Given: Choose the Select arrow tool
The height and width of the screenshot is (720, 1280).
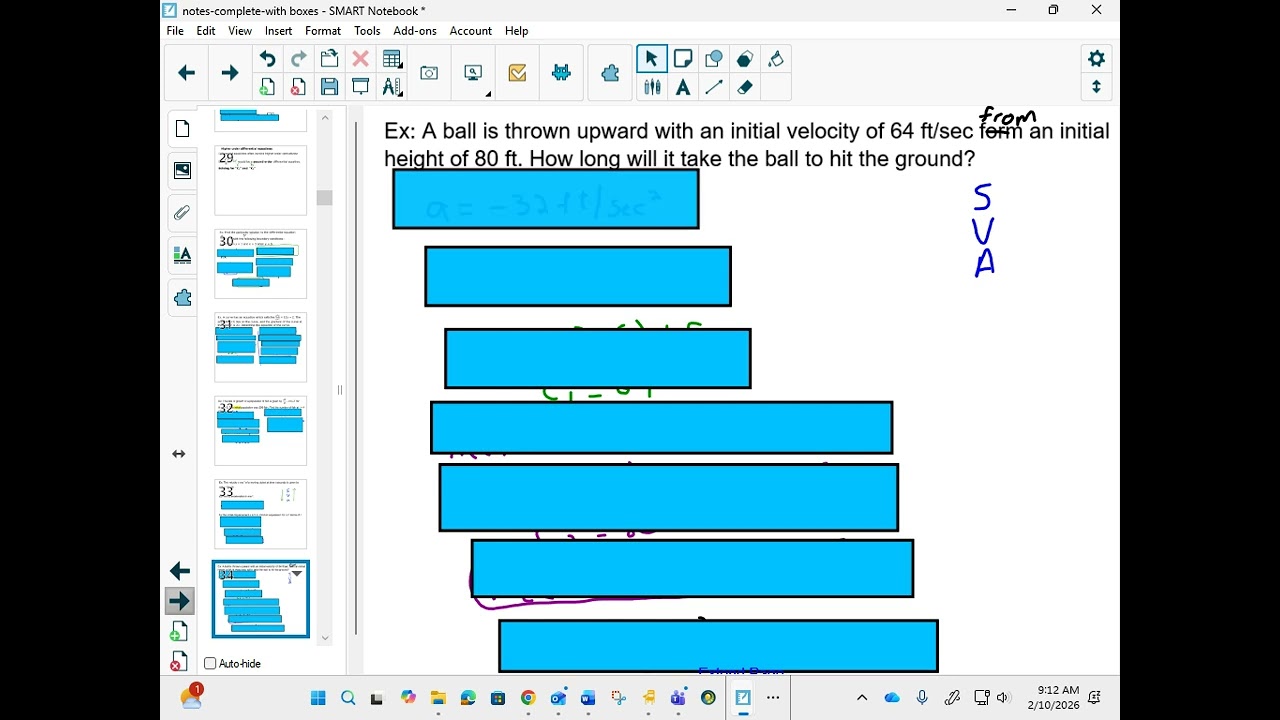Looking at the screenshot, I should coord(651,59).
